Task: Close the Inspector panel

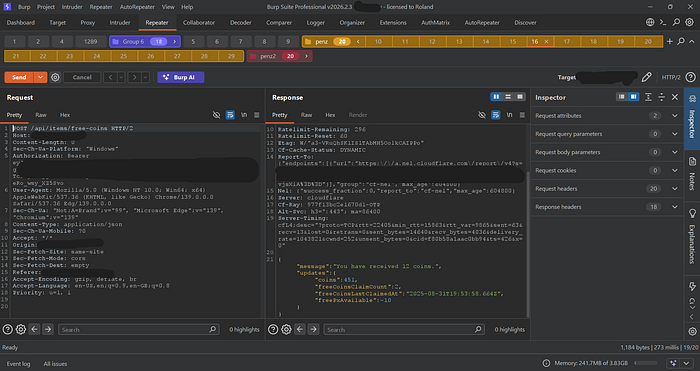Action: click(675, 97)
